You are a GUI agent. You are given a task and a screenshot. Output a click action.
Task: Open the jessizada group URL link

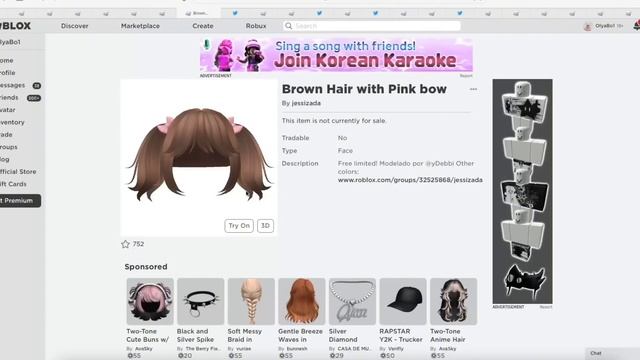(x=410, y=180)
